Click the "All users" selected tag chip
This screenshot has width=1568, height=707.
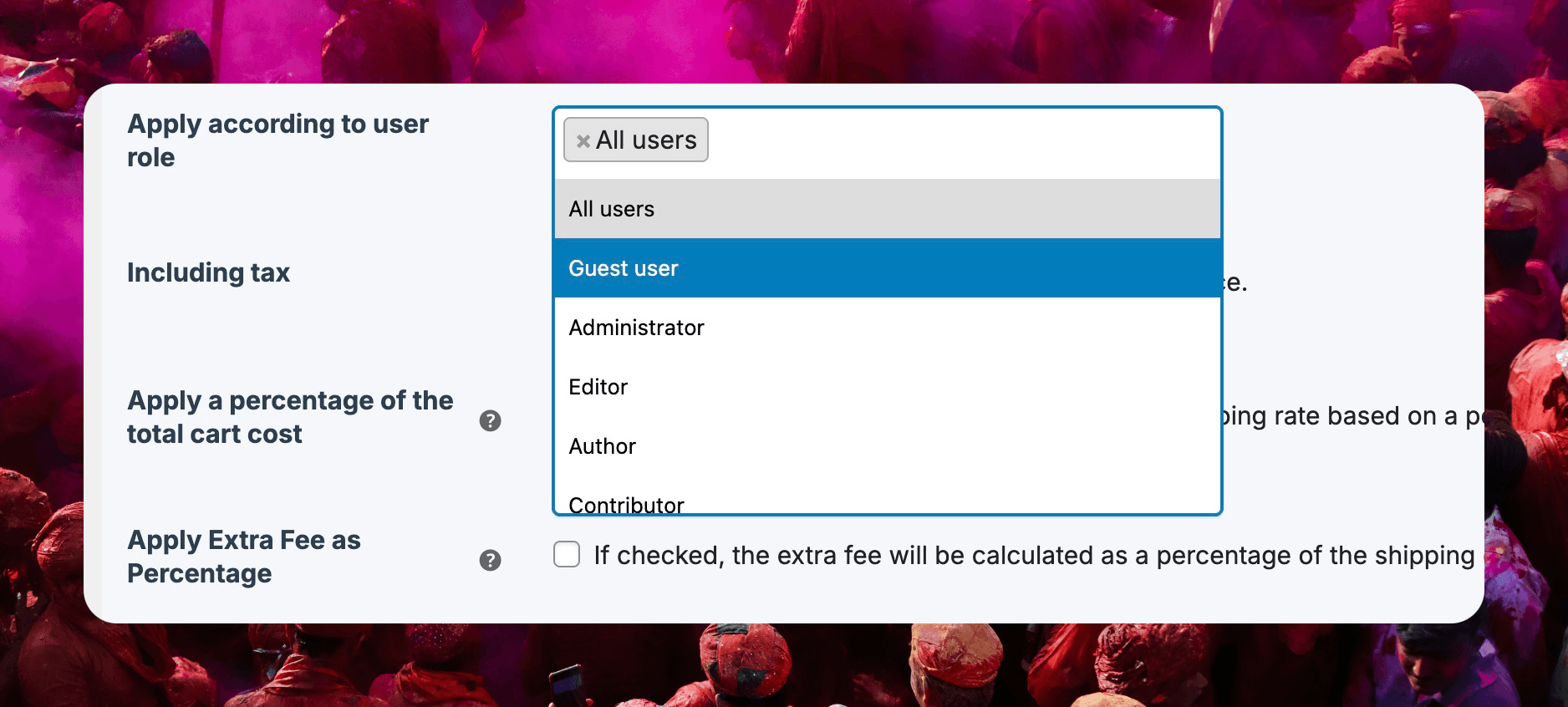pyautogui.click(x=646, y=140)
